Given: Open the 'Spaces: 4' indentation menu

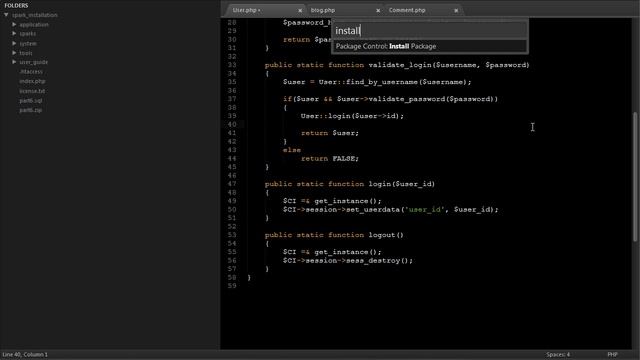Looking at the screenshot, I should (558, 354).
